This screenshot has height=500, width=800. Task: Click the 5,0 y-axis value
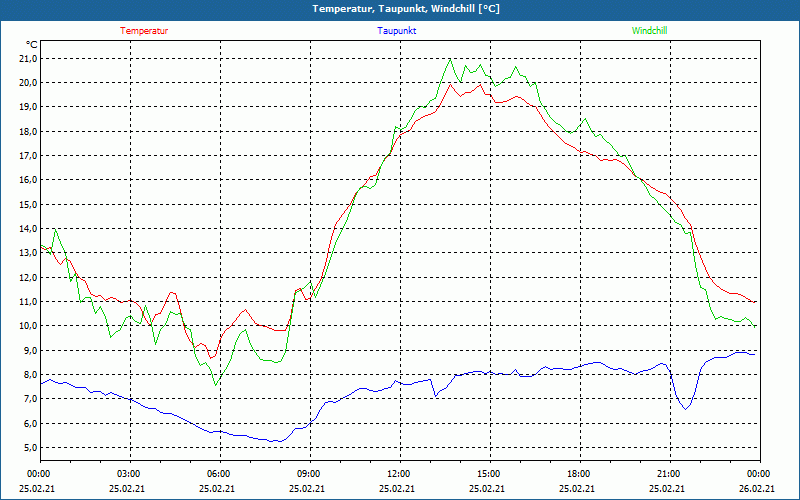point(31,447)
